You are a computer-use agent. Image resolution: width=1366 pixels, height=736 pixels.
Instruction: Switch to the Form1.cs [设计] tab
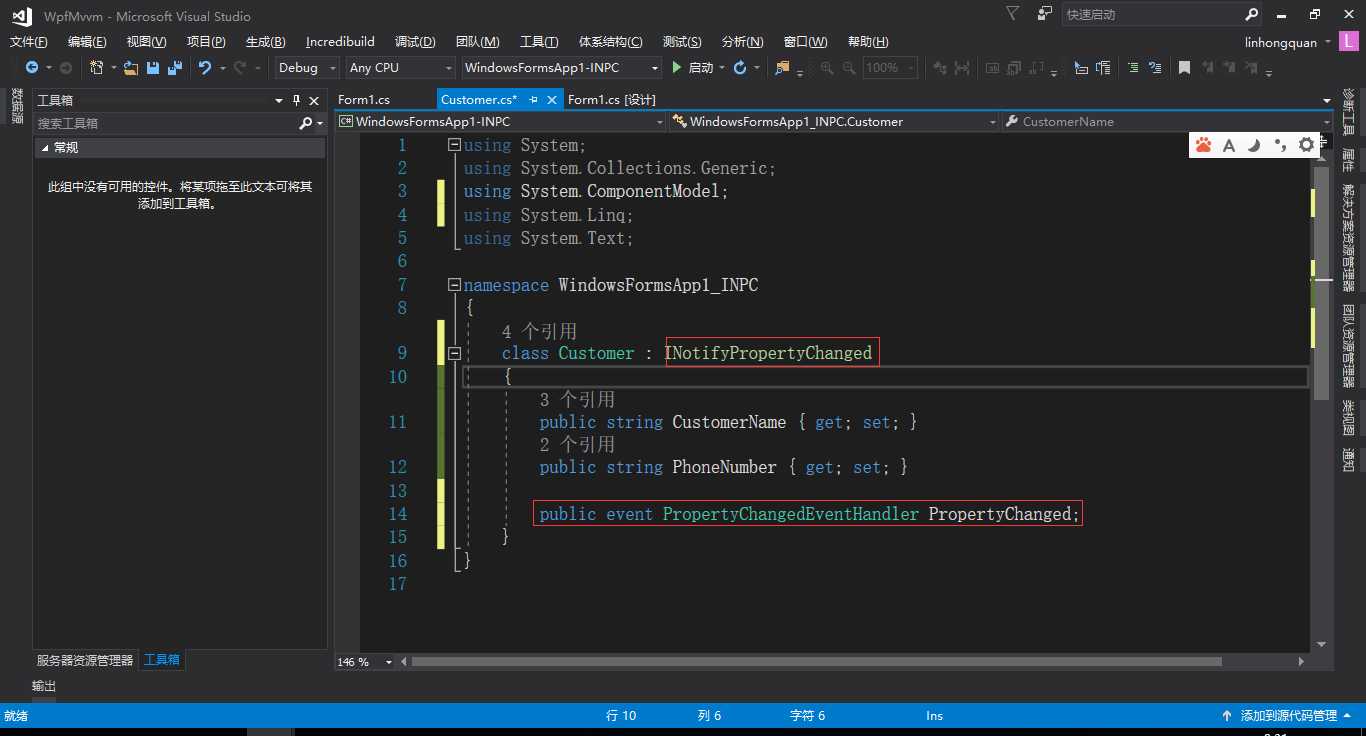point(612,99)
